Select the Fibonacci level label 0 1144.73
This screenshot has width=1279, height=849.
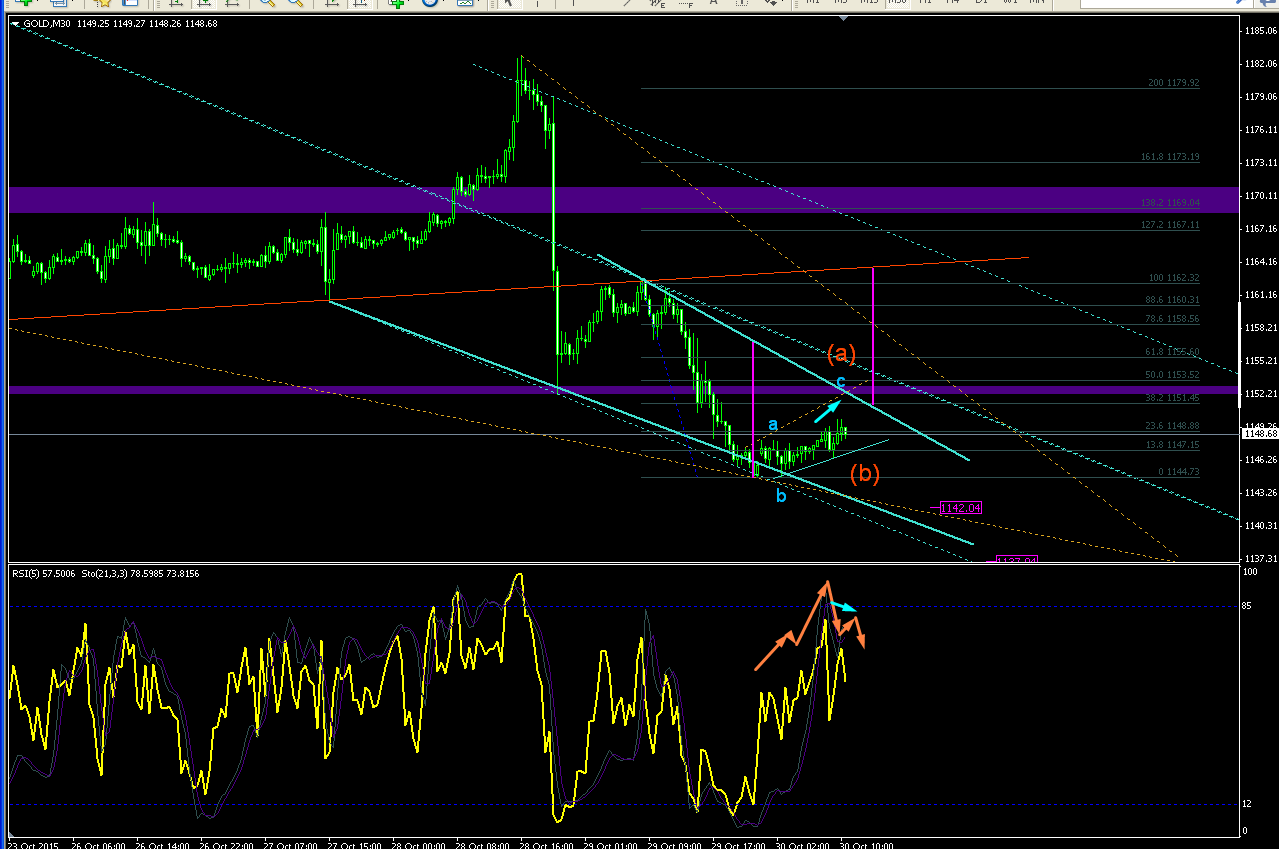click(1178, 471)
